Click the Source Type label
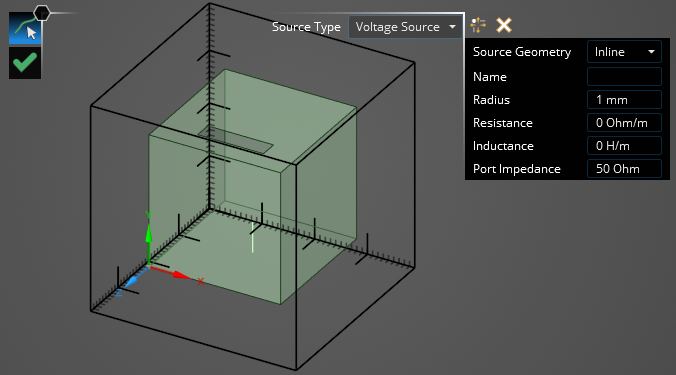676x375 pixels. pyautogui.click(x=306, y=27)
